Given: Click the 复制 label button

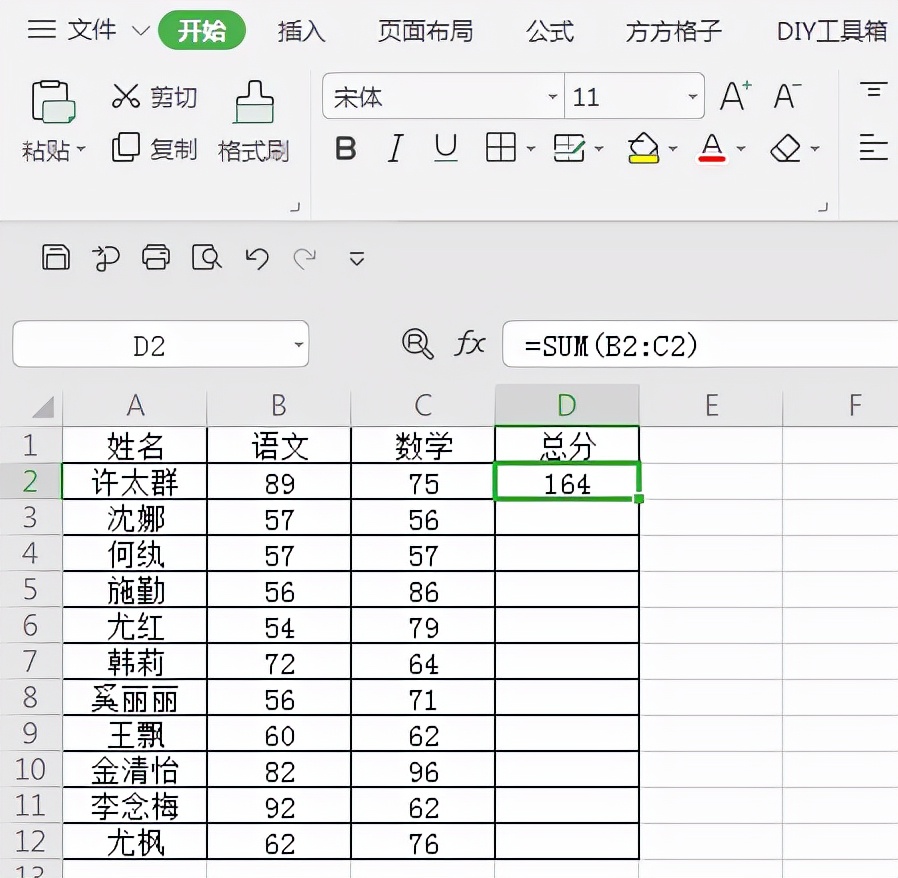Looking at the screenshot, I should tap(174, 149).
